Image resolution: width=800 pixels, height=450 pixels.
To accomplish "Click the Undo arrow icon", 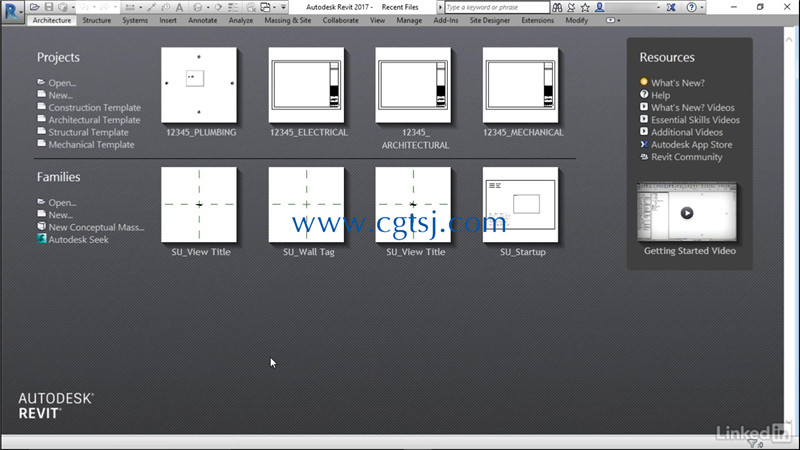I will [x=85, y=7].
